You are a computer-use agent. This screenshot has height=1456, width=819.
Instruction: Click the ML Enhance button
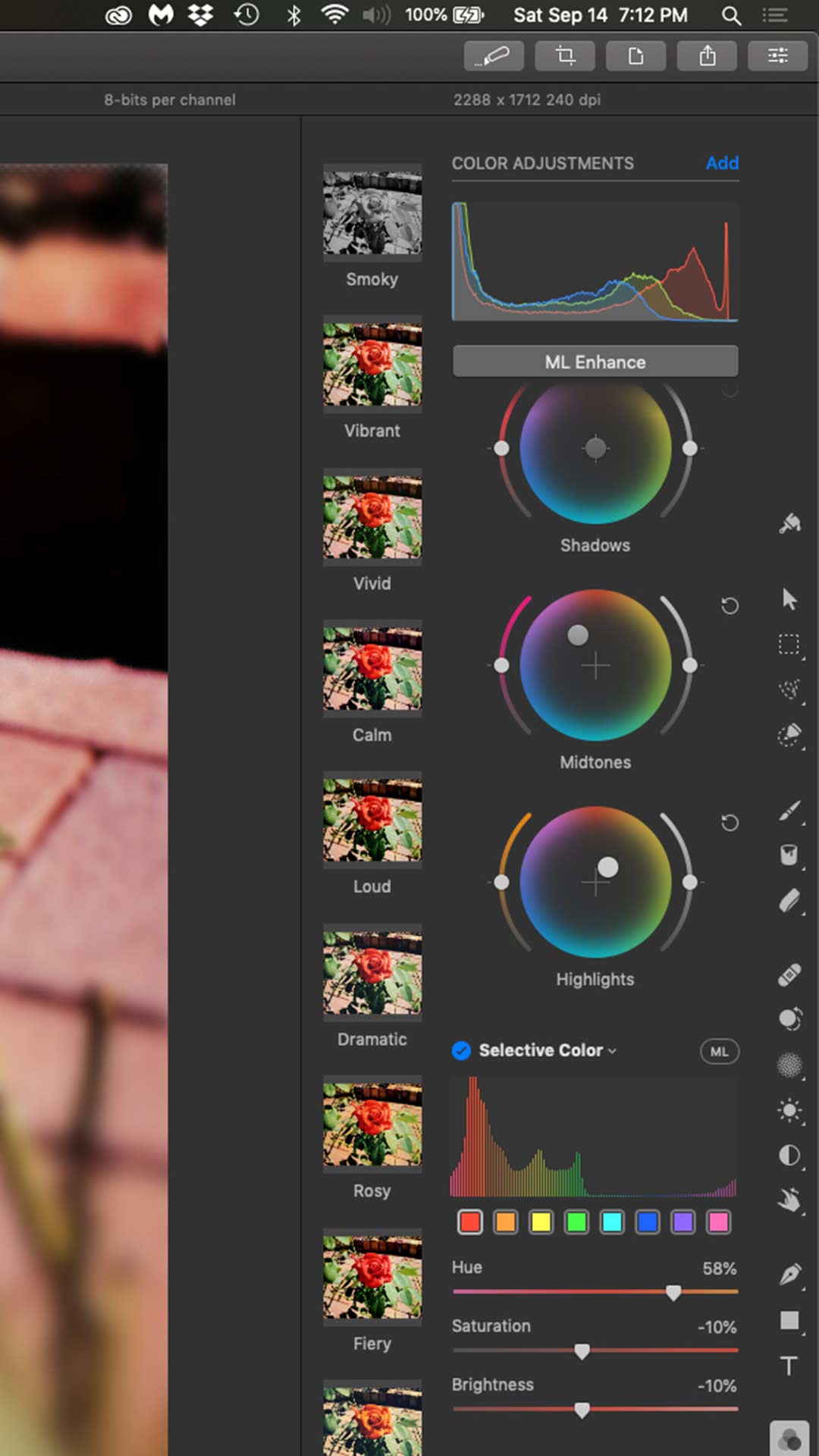click(x=595, y=362)
